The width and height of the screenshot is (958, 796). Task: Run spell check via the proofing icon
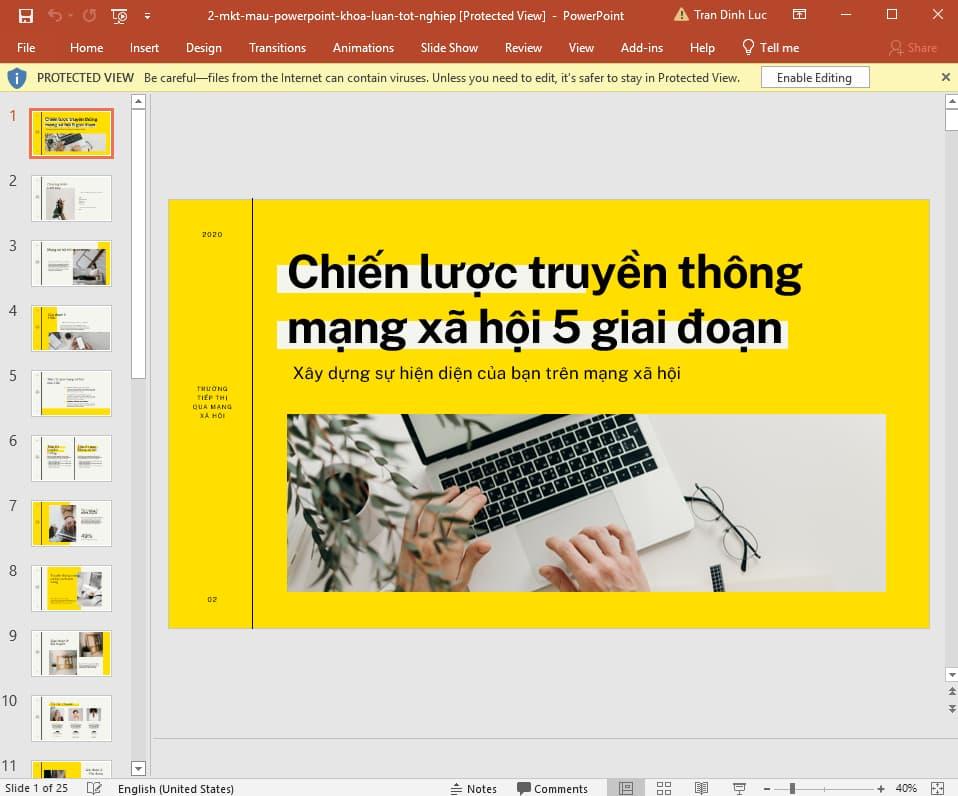(x=93, y=788)
